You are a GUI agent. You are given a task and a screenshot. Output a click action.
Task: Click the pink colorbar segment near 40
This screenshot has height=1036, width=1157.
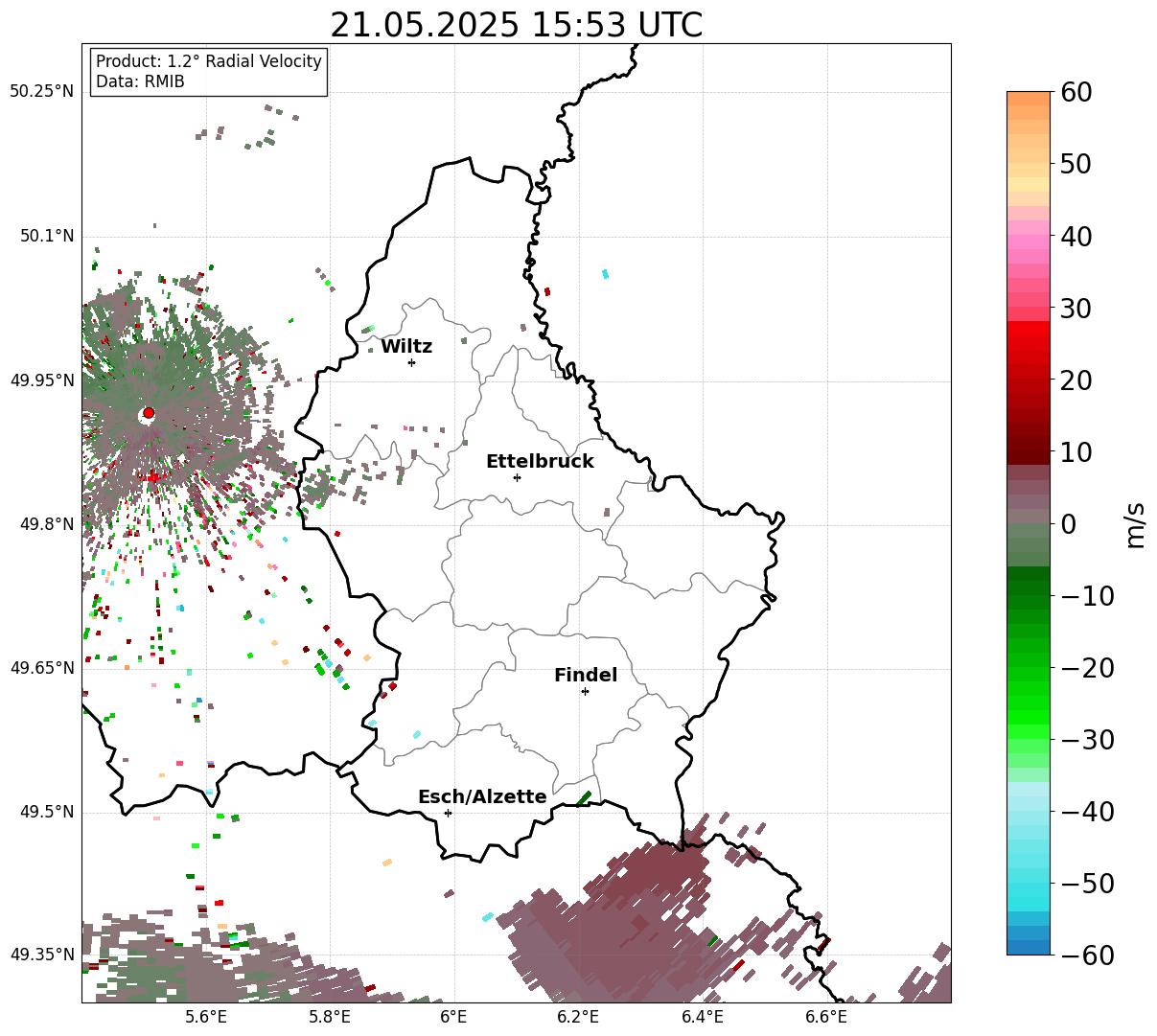pyautogui.click(x=1029, y=242)
